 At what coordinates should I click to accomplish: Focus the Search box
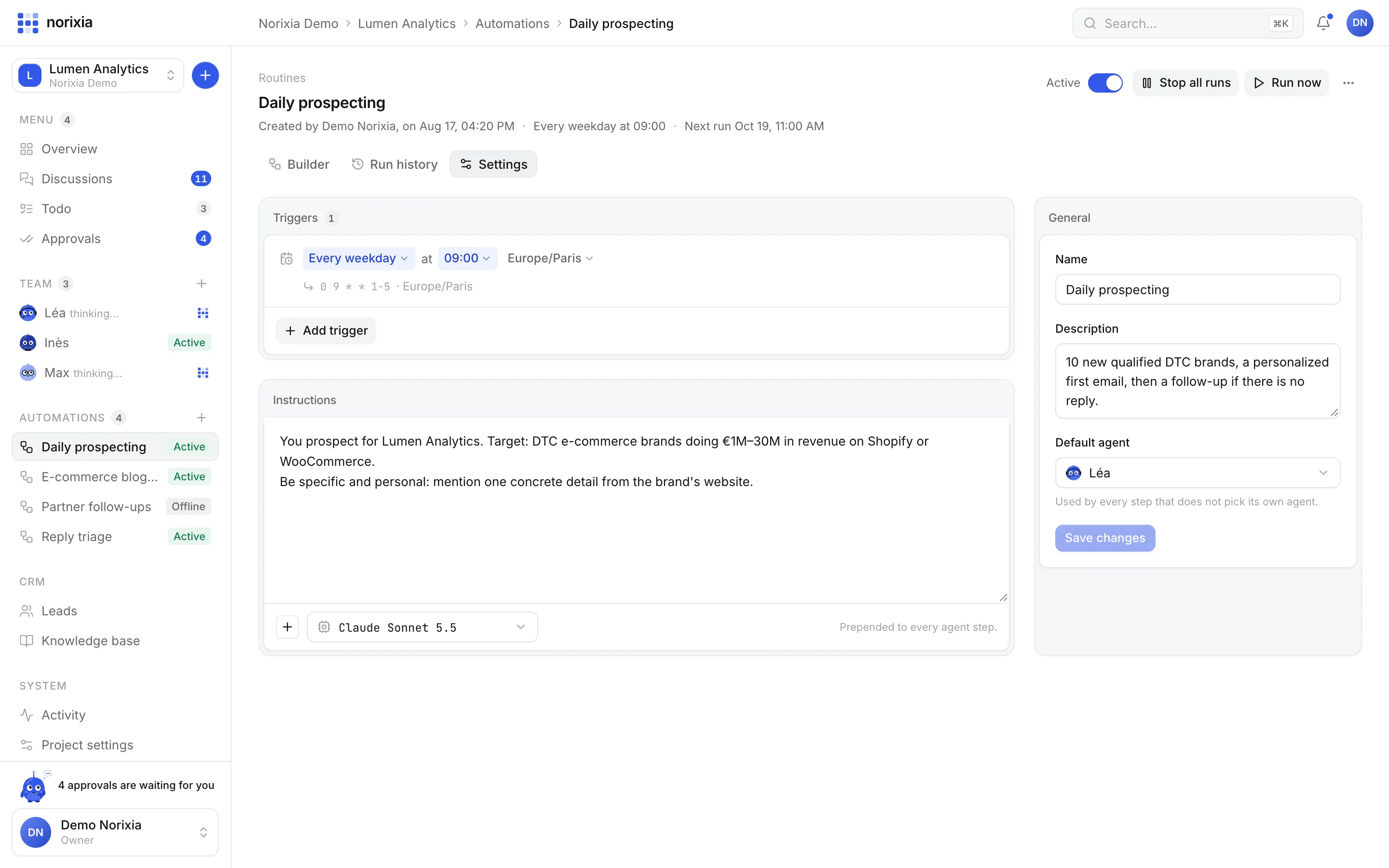[1187, 23]
